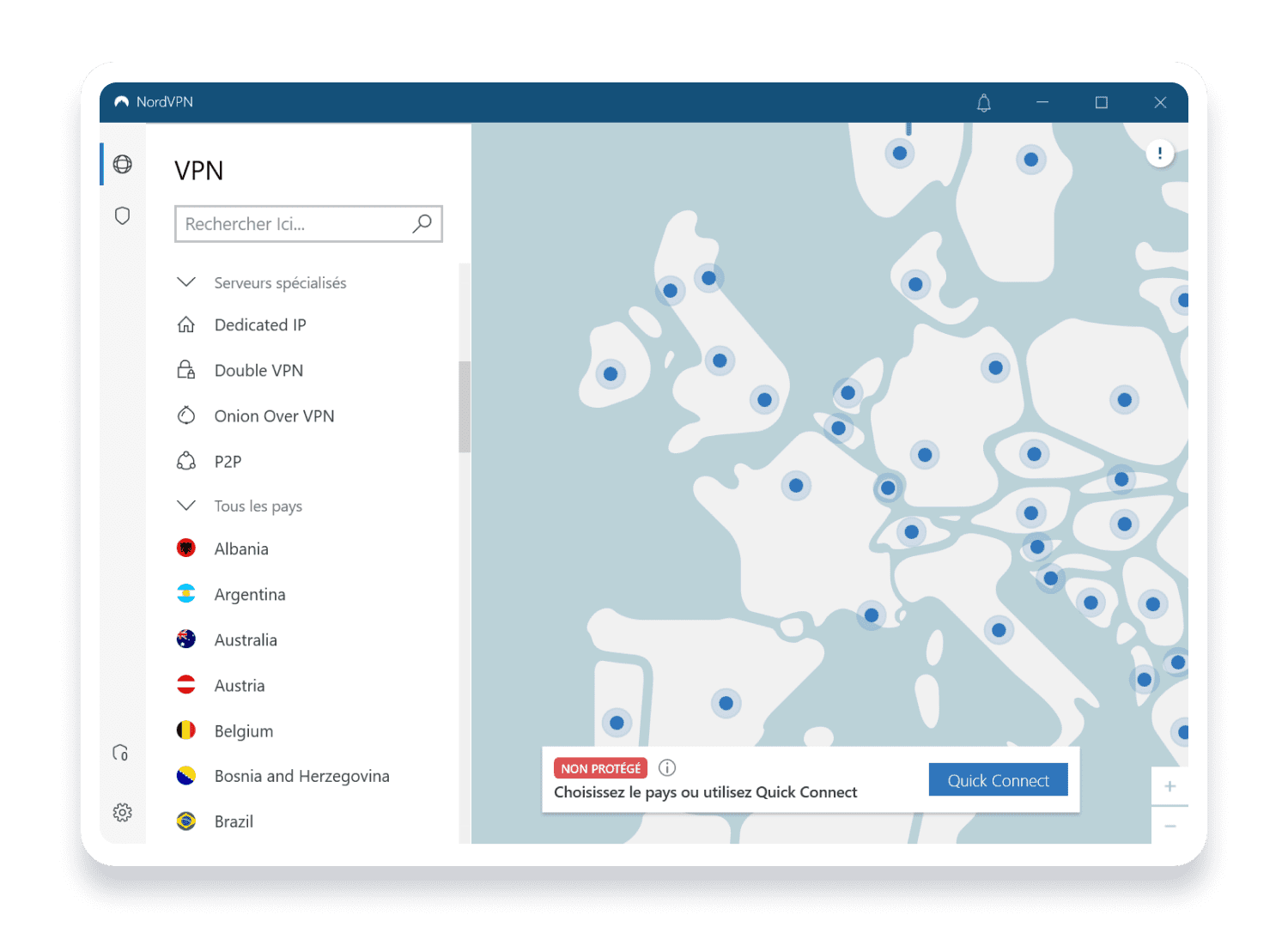Image resolution: width=1288 pixels, height=927 pixels.
Task: Choose Albania from country list
Action: tap(241, 549)
